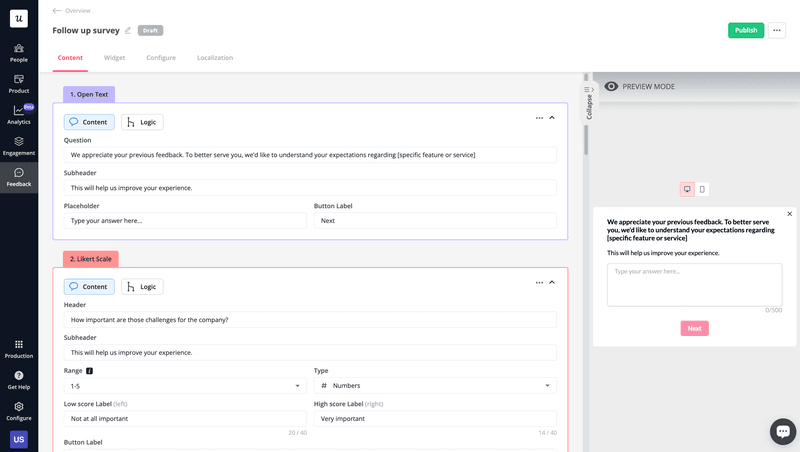Click the Low score Label field
The width and height of the screenshot is (800, 452).
pyautogui.click(x=185, y=419)
